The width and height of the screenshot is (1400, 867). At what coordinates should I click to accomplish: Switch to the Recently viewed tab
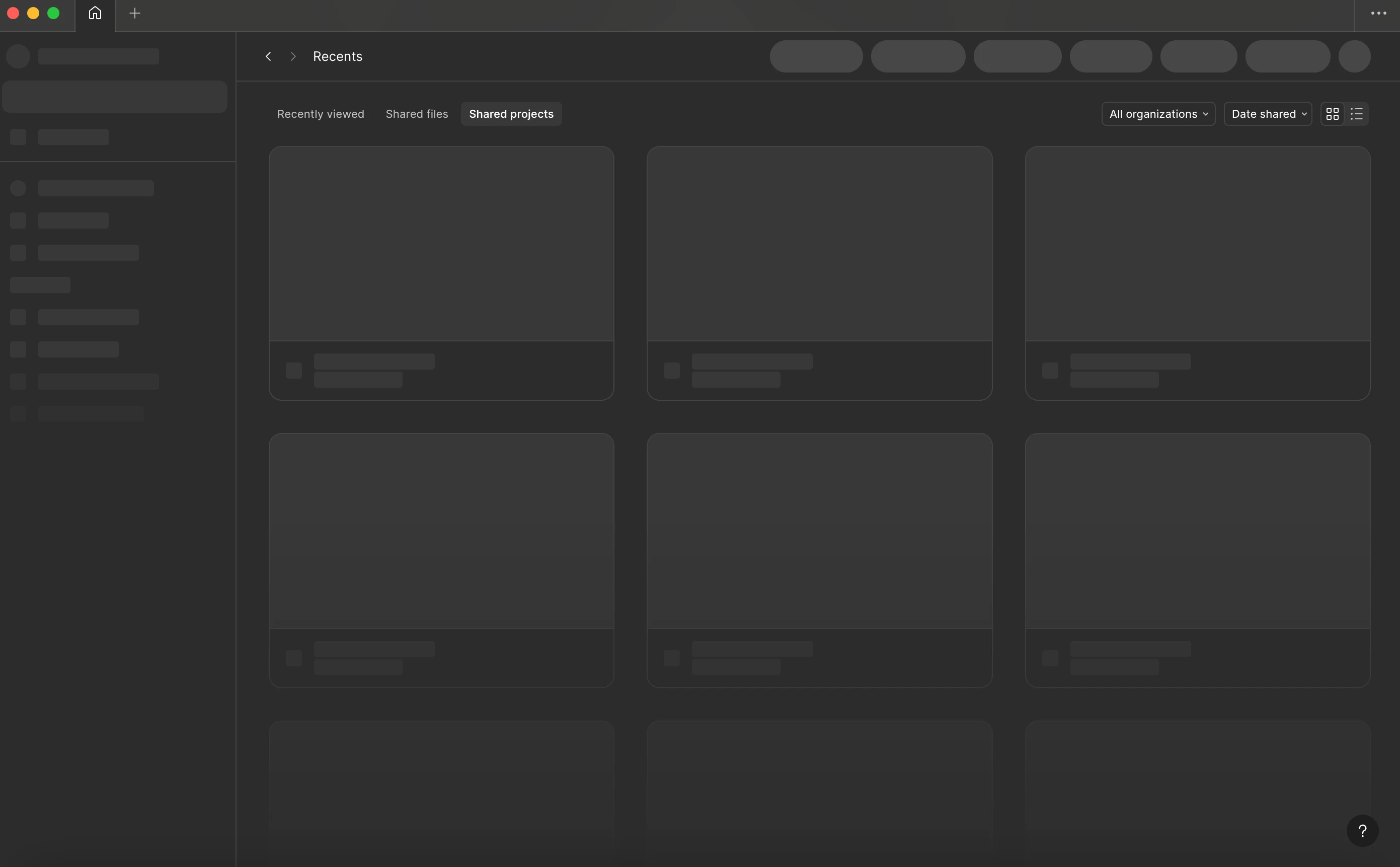pyautogui.click(x=321, y=114)
